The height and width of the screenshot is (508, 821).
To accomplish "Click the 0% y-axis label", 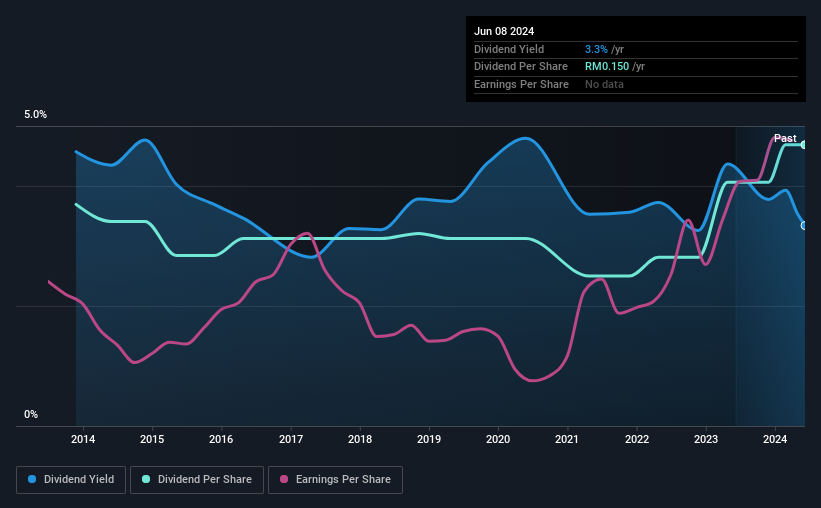I will 31,415.
